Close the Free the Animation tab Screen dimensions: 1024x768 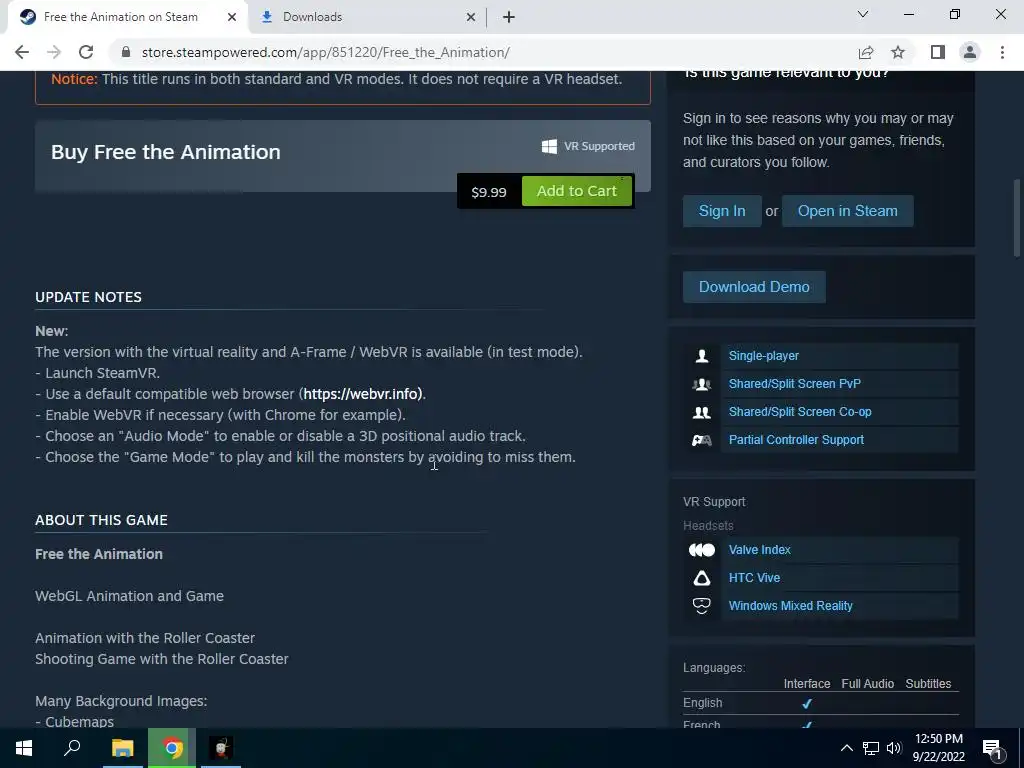(232, 17)
